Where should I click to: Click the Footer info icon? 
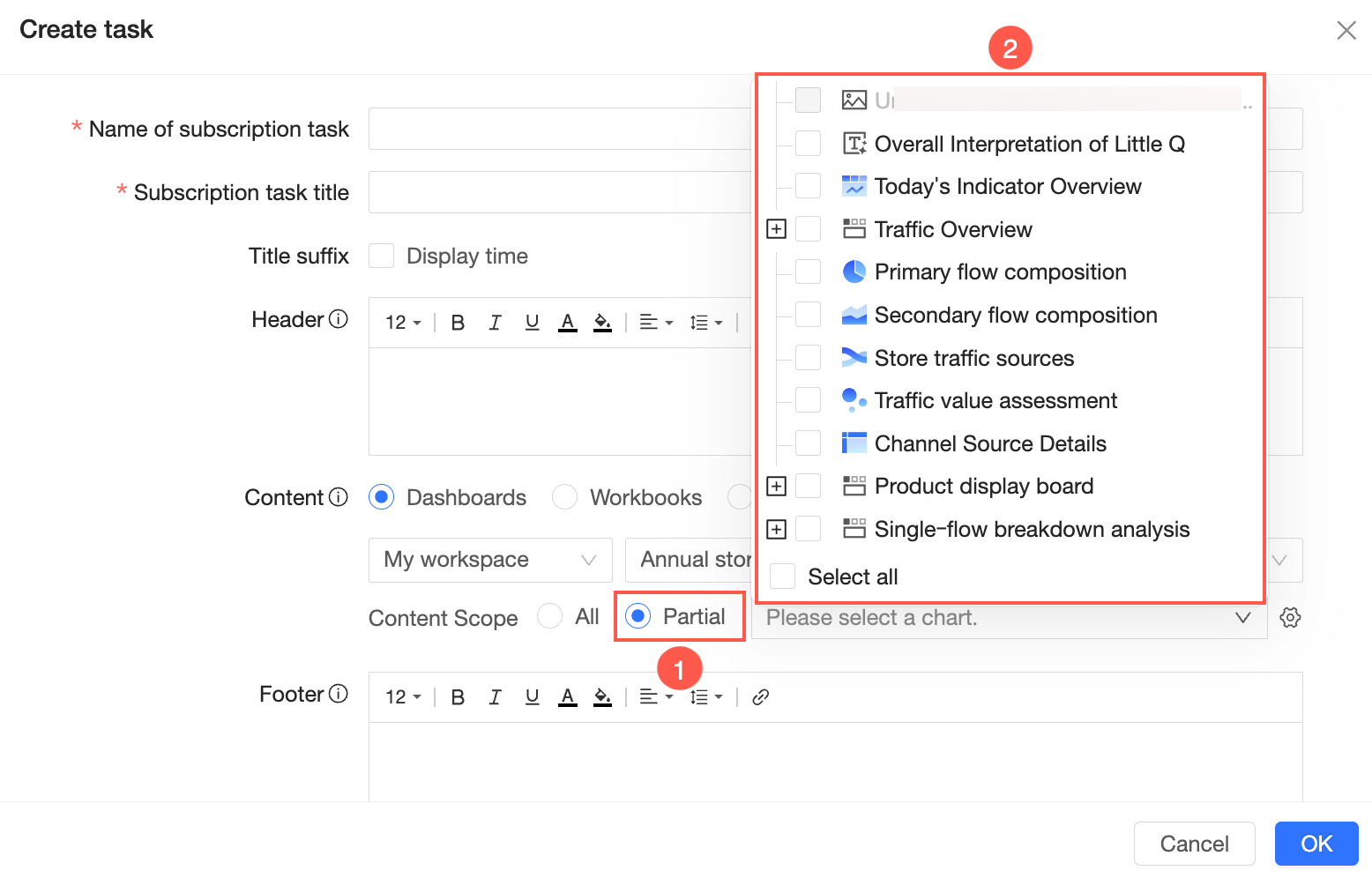click(x=339, y=694)
